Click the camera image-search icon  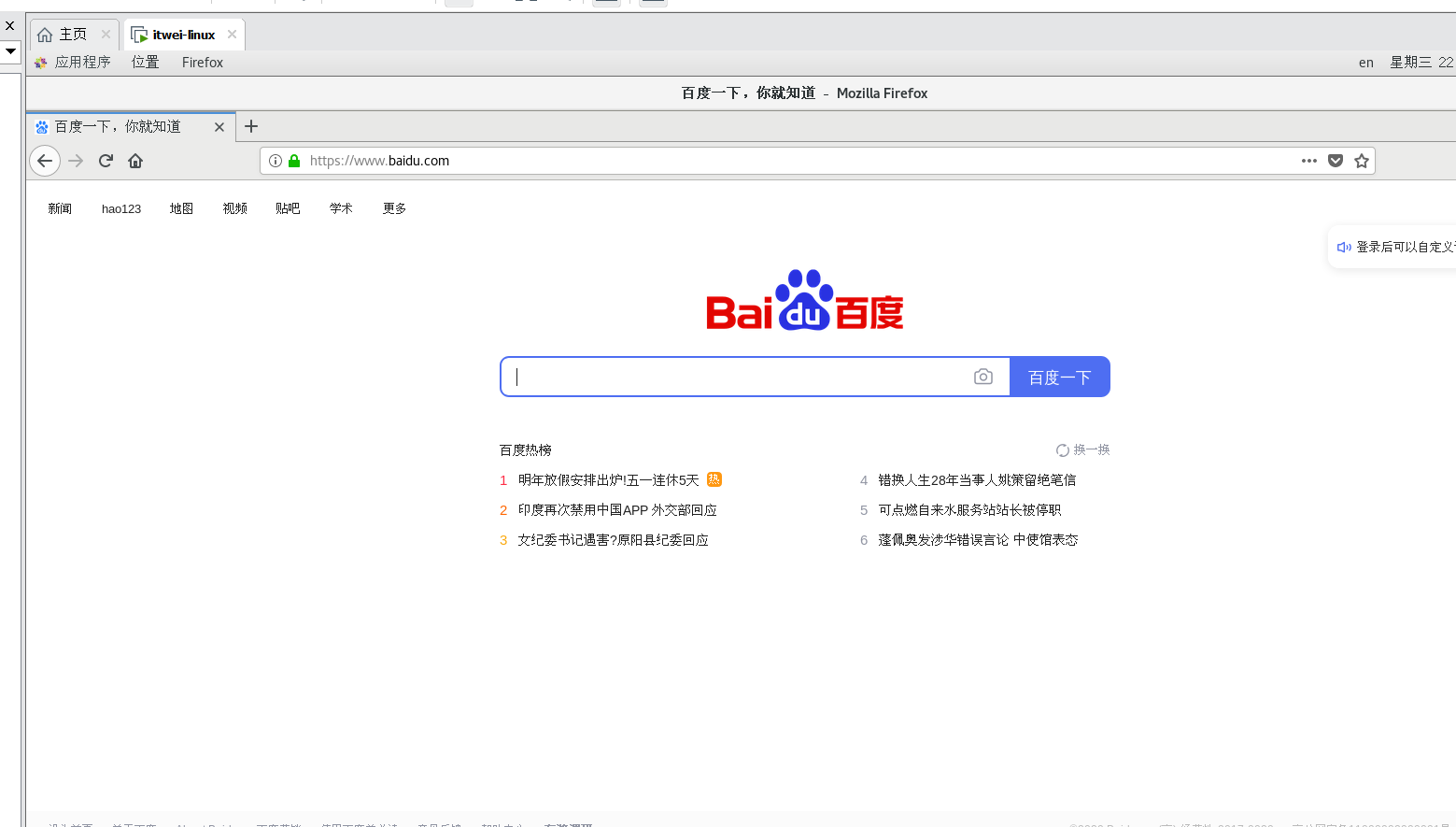point(983,377)
